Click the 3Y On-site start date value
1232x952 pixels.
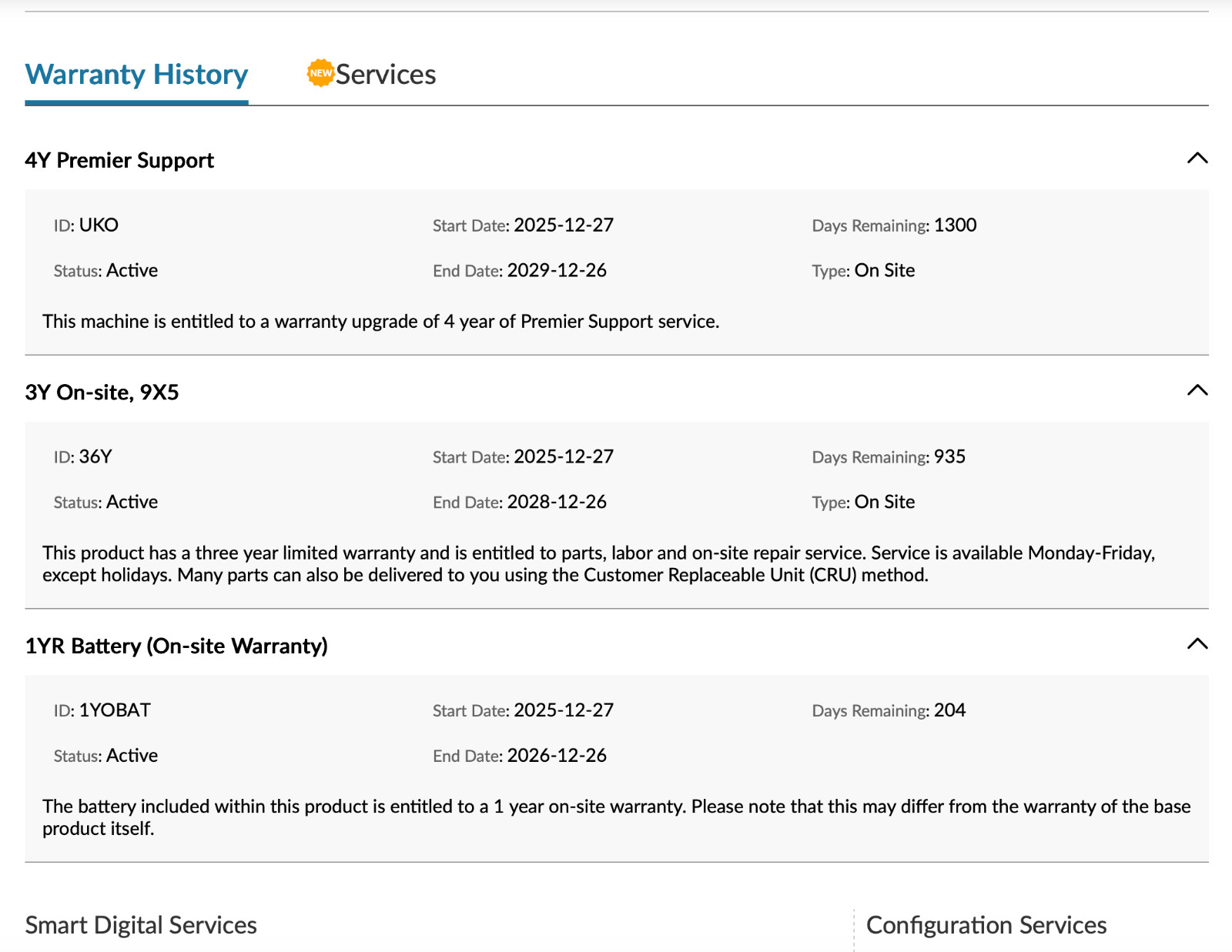point(564,456)
